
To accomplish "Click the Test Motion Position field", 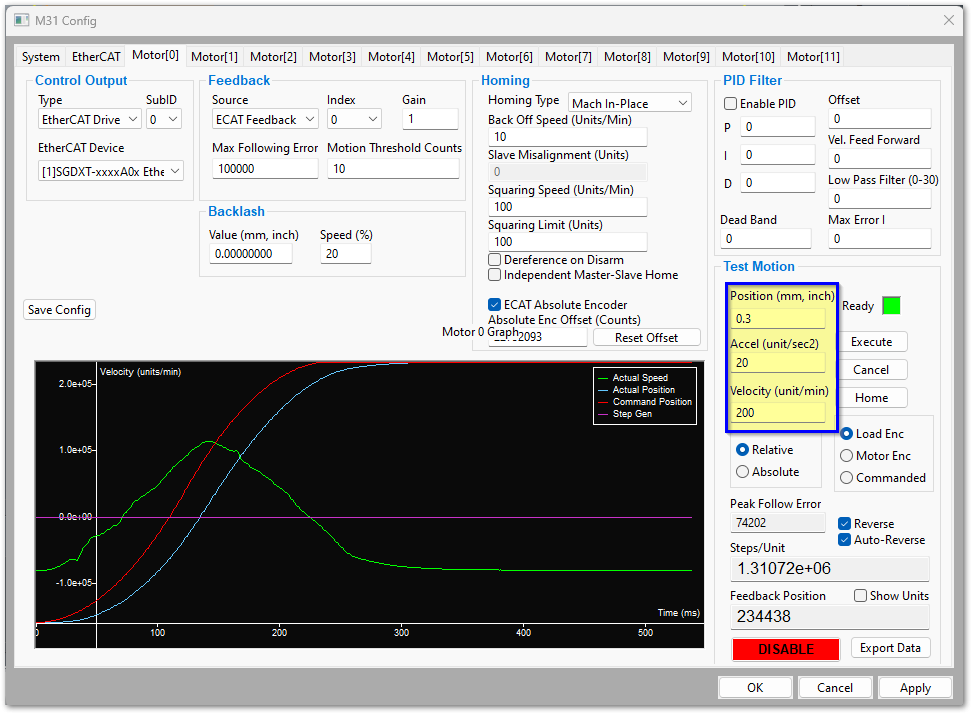I will point(778,319).
